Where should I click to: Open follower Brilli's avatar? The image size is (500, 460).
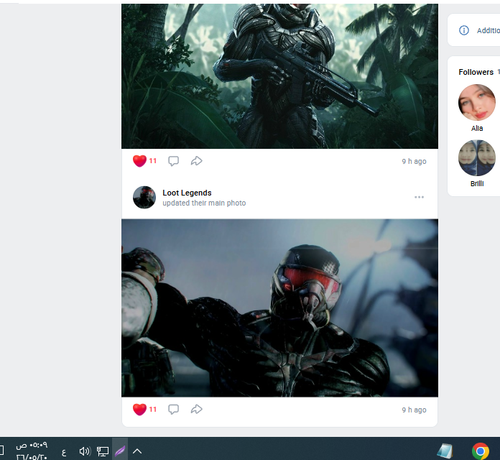477,158
